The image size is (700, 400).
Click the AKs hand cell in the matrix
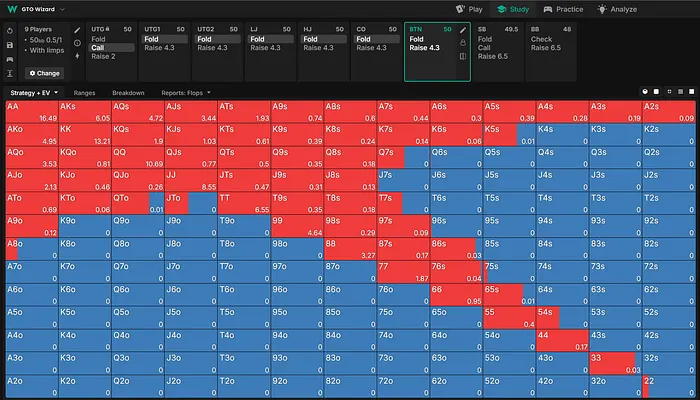coord(84,111)
